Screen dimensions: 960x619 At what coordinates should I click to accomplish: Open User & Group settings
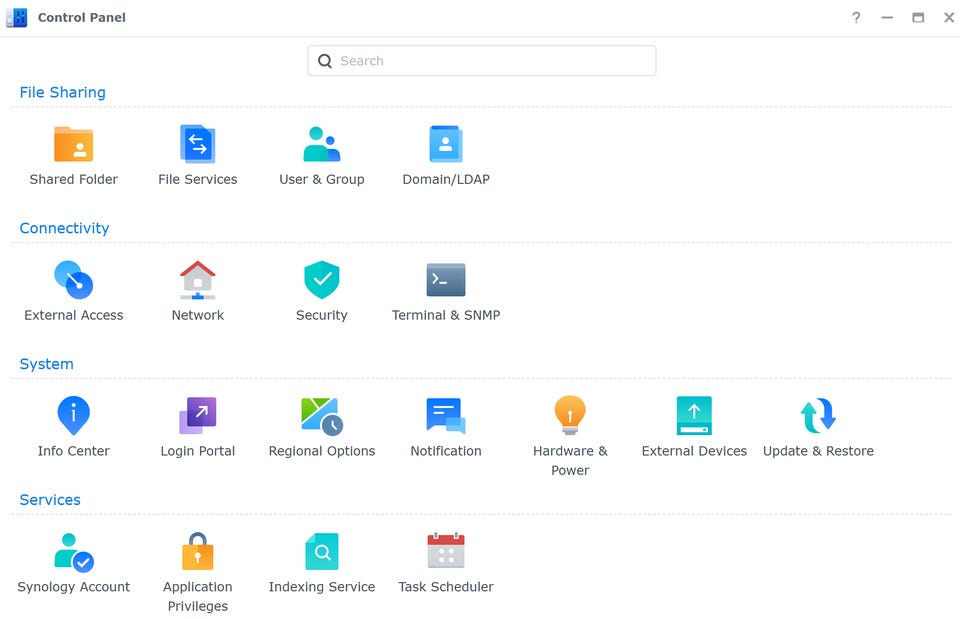coord(321,156)
